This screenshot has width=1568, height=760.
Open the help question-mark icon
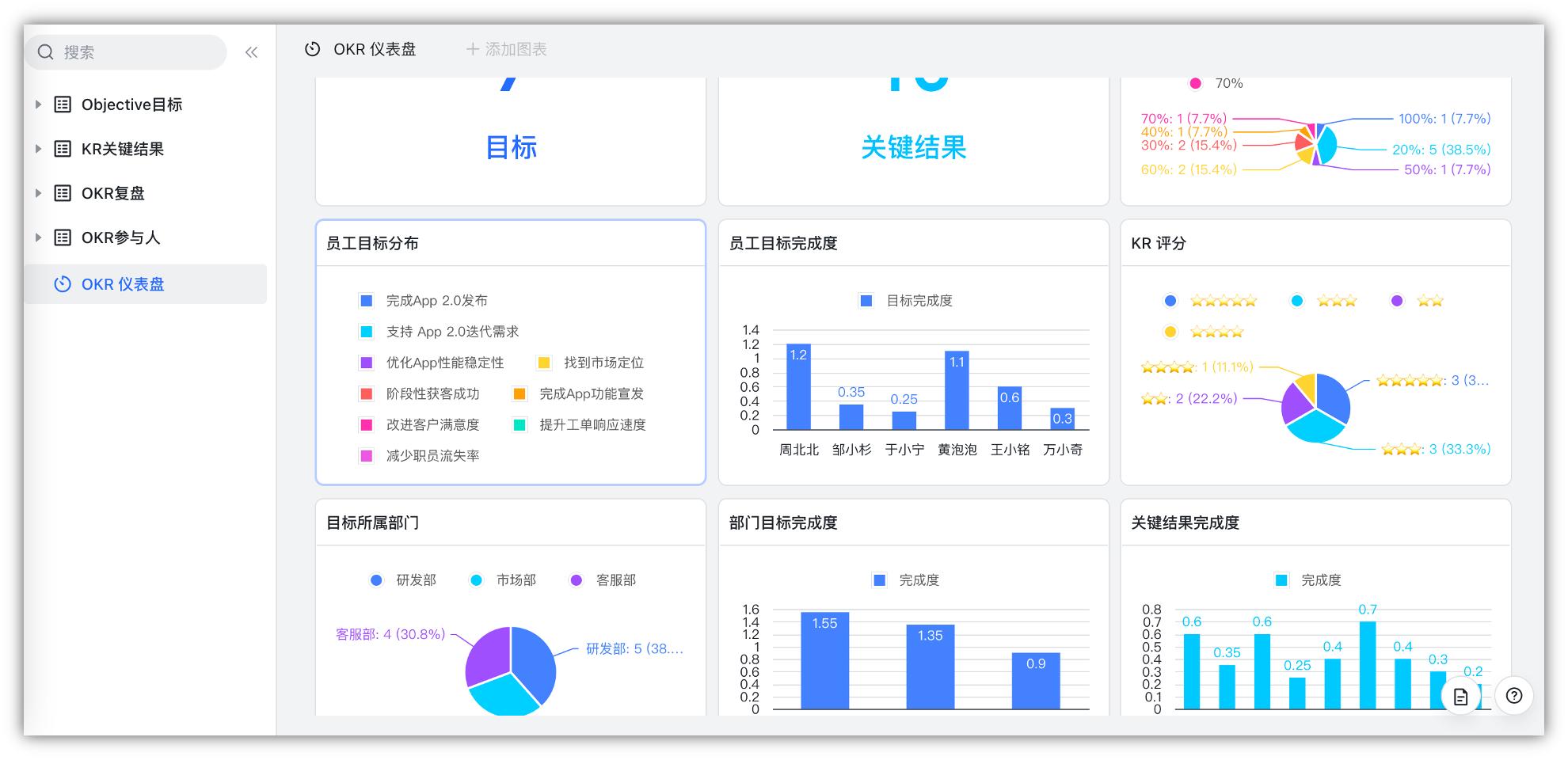pyautogui.click(x=1515, y=696)
